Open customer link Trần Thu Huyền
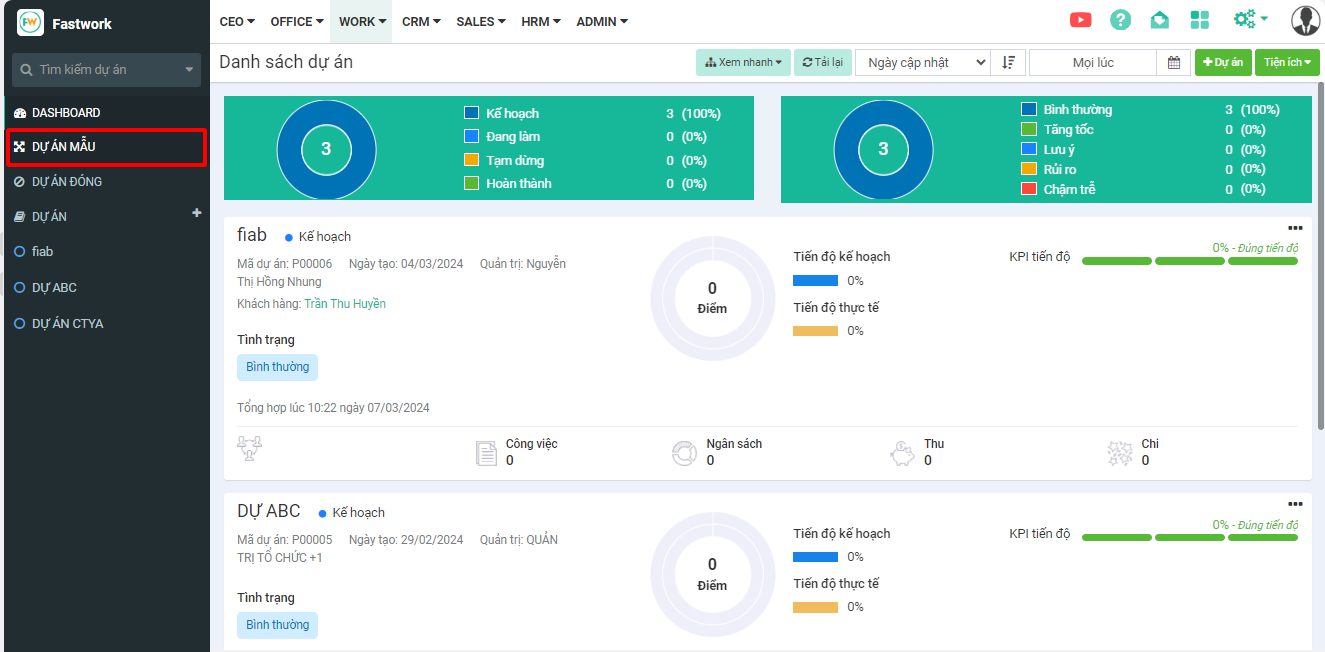The height and width of the screenshot is (652, 1325). (344, 304)
